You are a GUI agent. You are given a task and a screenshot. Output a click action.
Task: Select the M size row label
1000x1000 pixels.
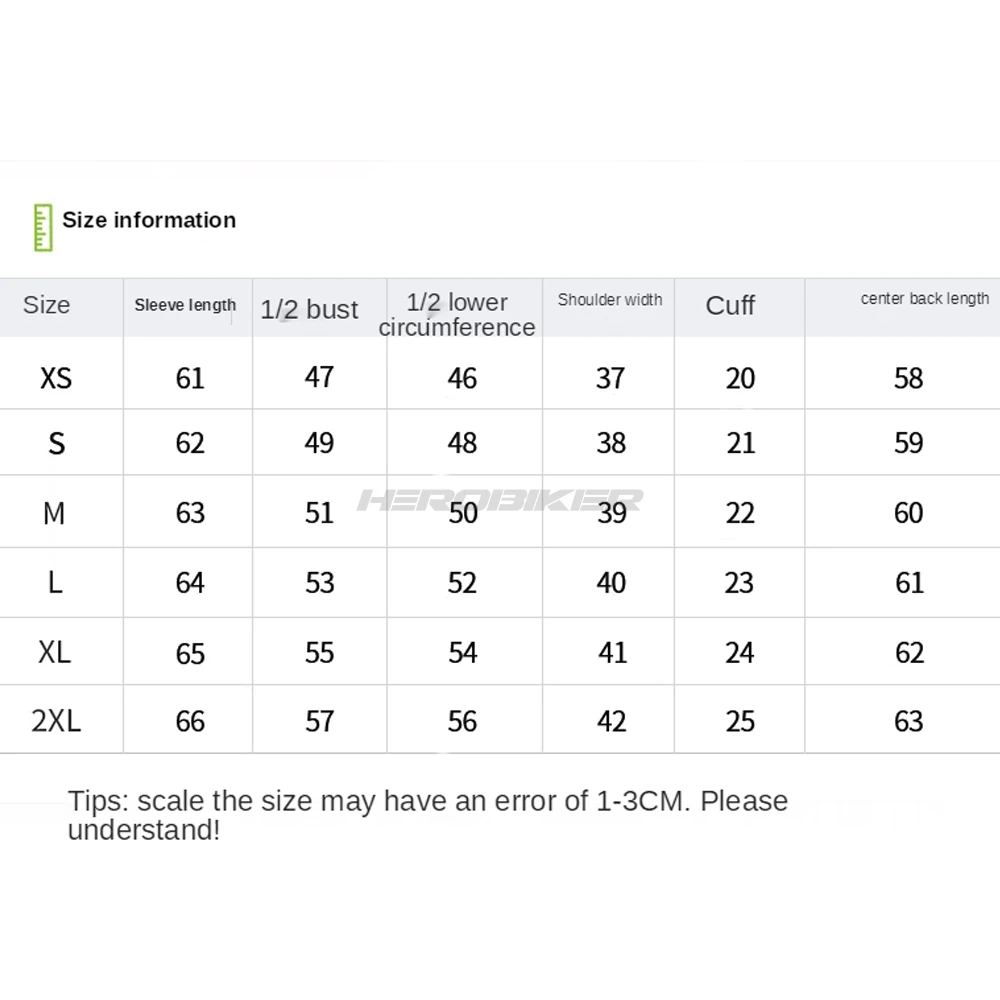pyautogui.click(x=54, y=513)
